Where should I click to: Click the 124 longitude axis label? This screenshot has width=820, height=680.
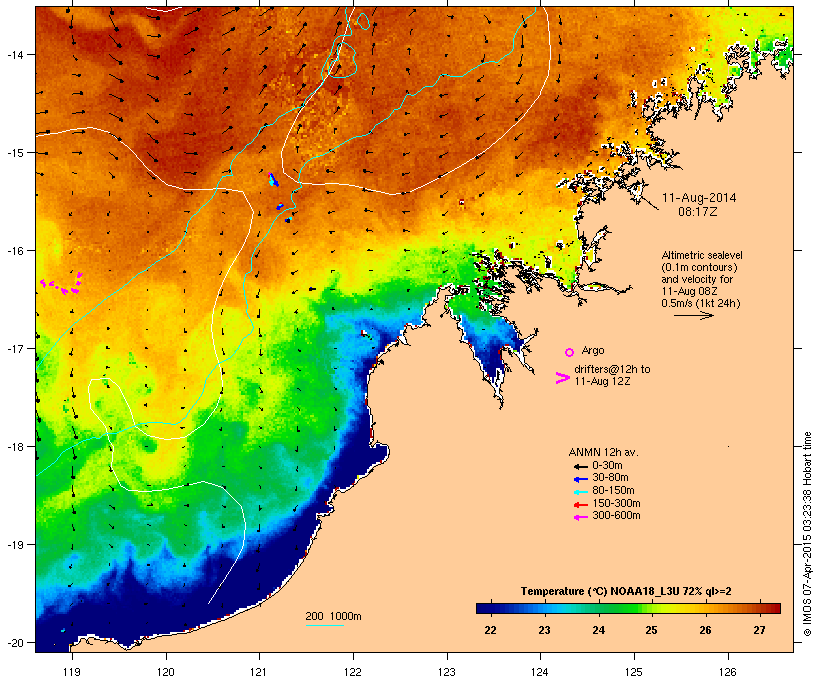pos(540,672)
